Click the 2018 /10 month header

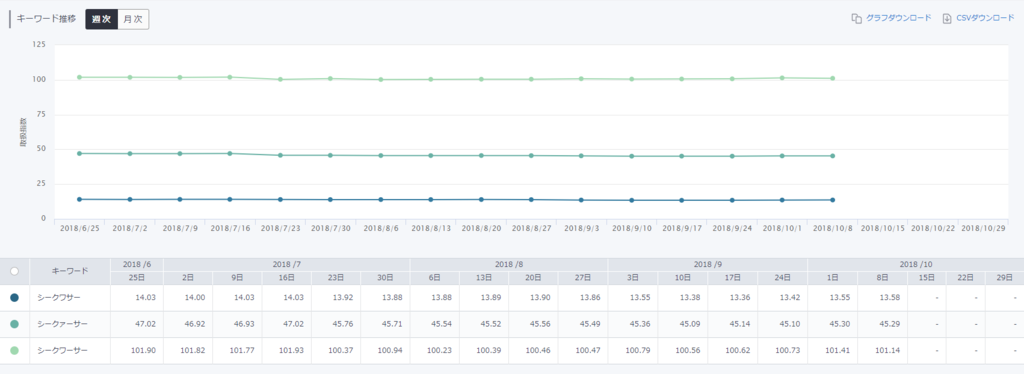916,264
